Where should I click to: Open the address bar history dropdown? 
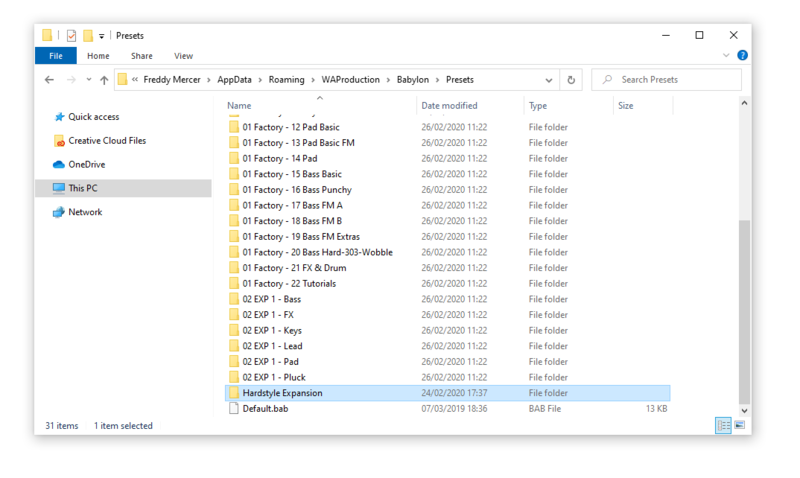[x=549, y=80]
